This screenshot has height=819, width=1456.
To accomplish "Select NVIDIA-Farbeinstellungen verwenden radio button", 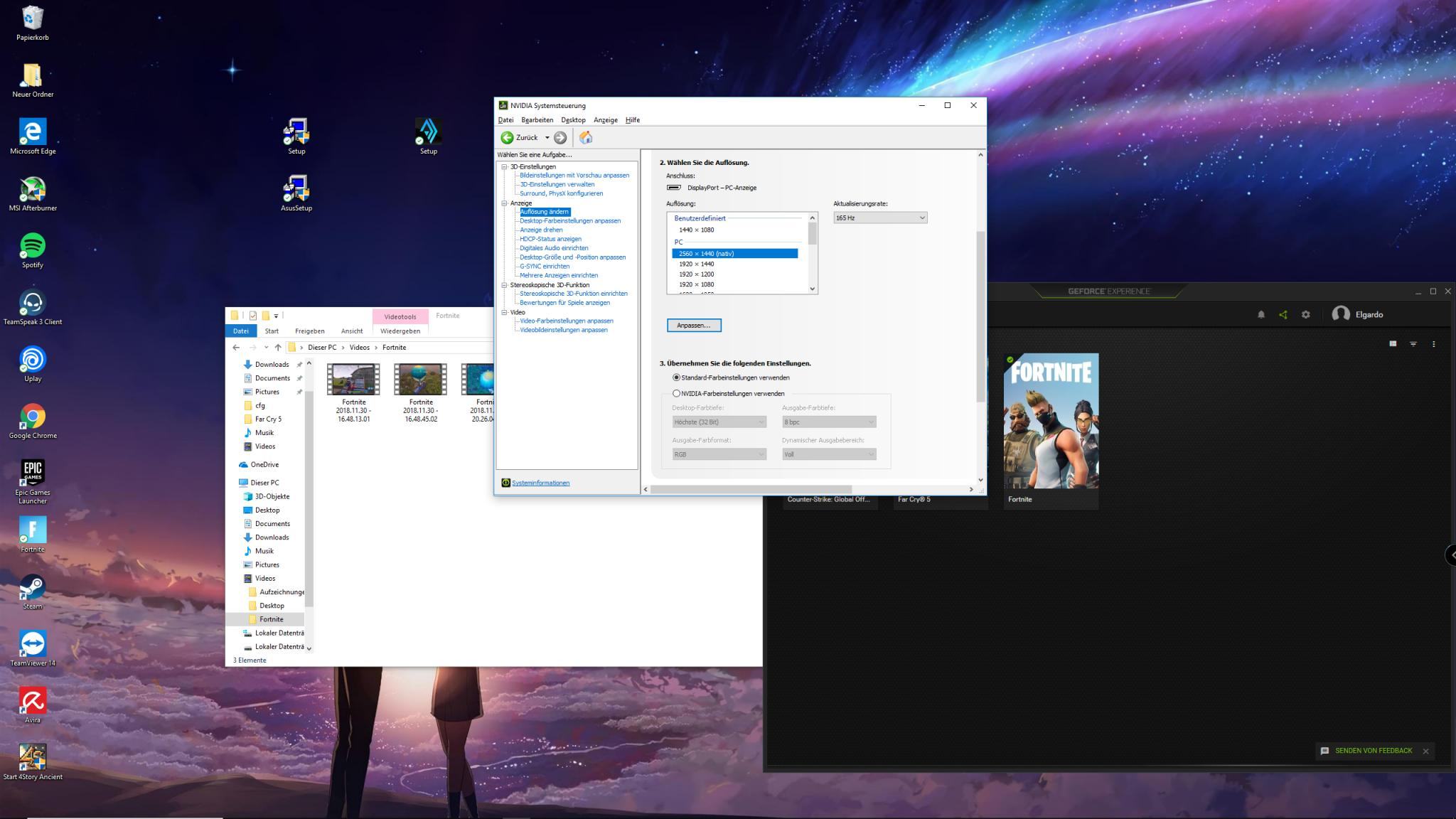I will 676,393.
